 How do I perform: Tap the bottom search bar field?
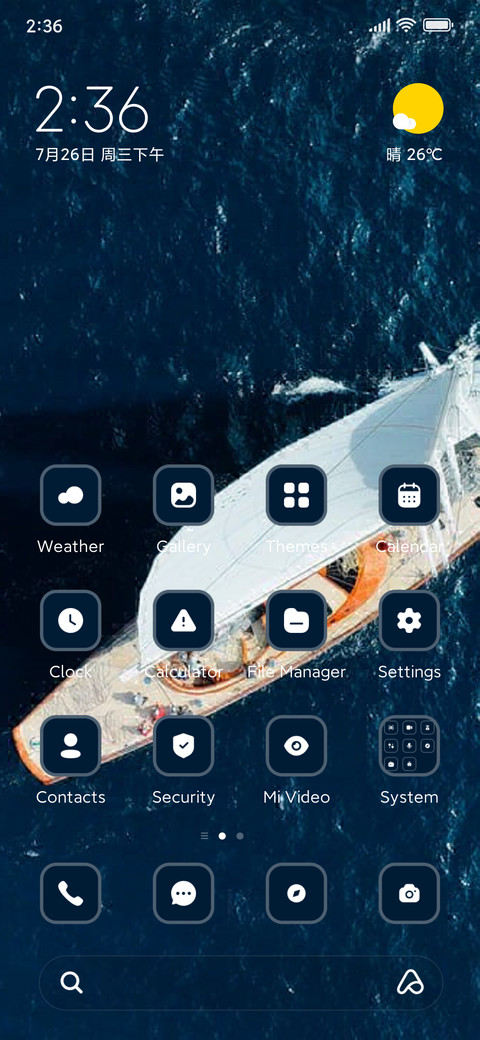click(x=241, y=983)
